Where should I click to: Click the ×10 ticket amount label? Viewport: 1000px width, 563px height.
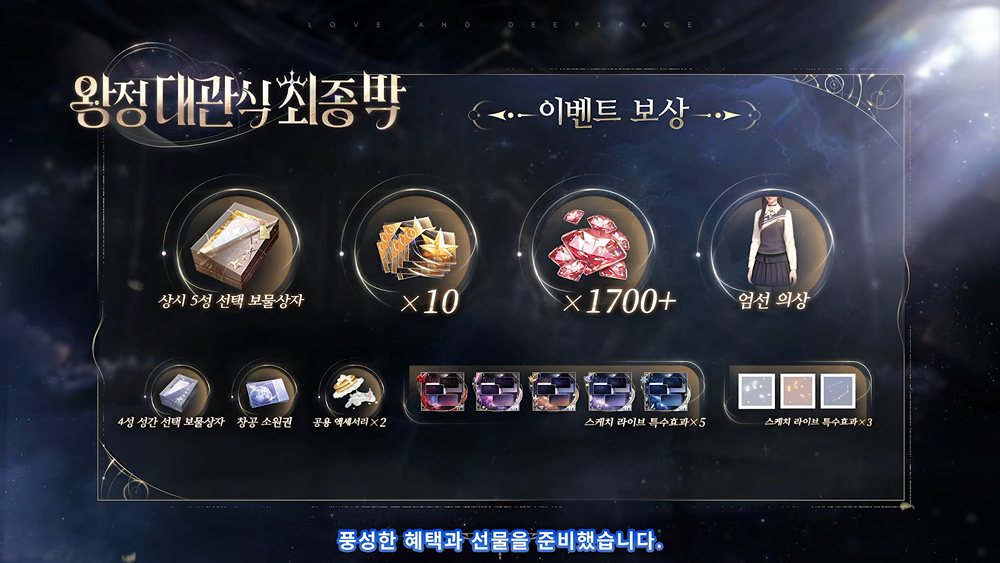429,302
